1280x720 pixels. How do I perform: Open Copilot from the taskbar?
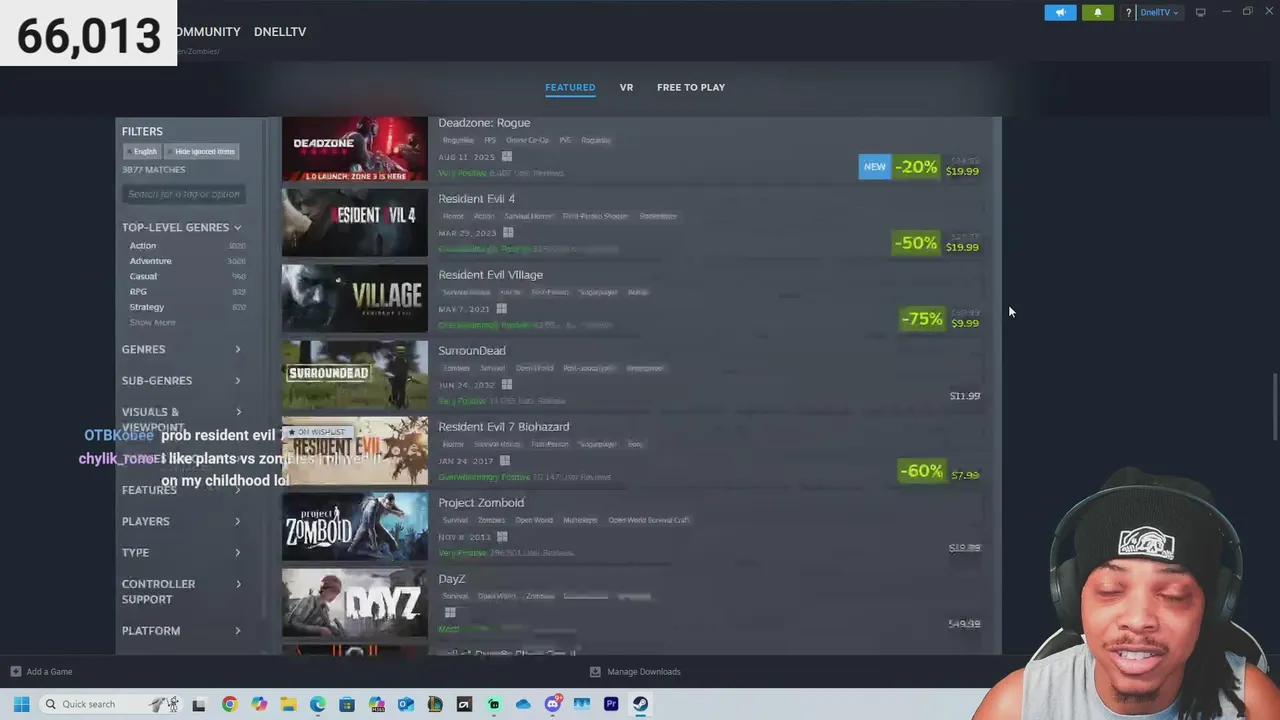[259, 704]
